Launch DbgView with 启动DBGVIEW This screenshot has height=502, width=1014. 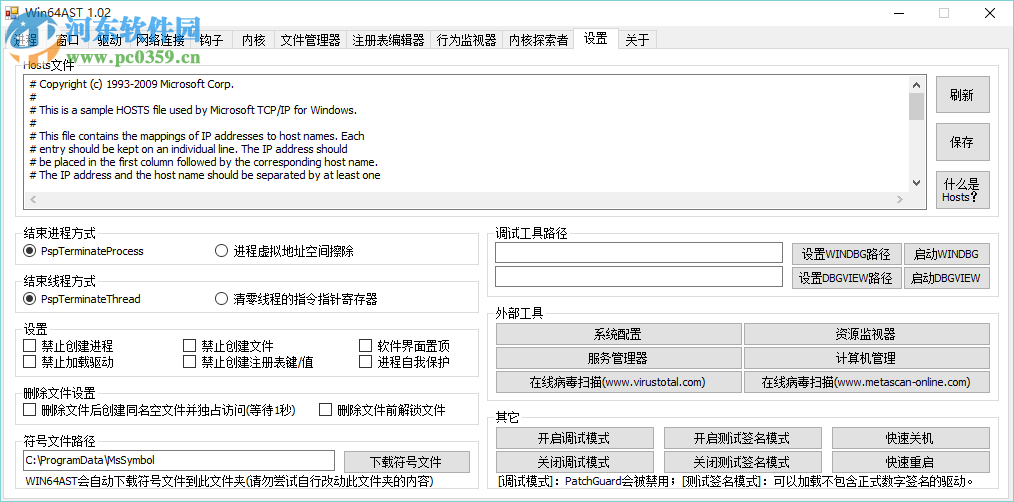[947, 278]
